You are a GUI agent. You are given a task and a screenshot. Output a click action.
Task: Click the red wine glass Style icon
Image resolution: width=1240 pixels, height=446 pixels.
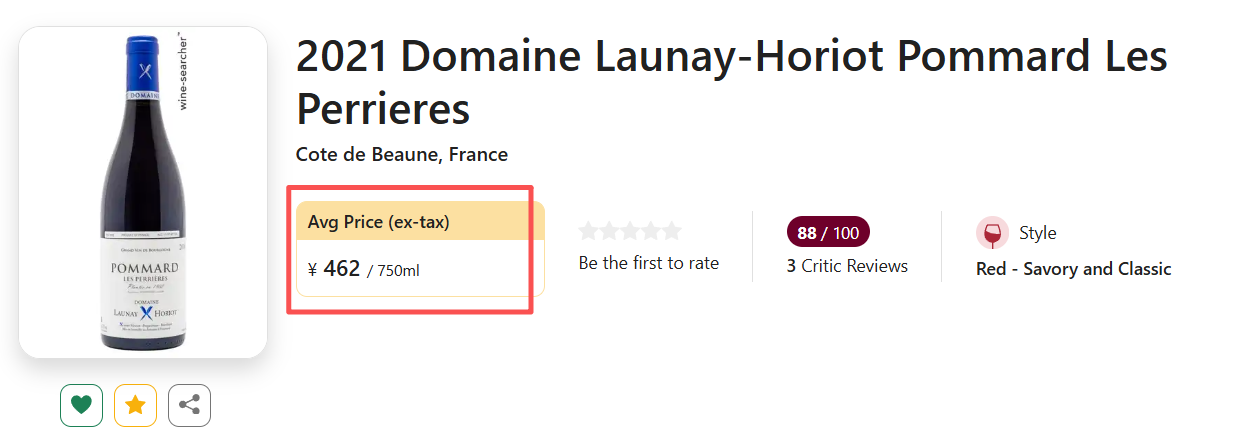coord(992,233)
